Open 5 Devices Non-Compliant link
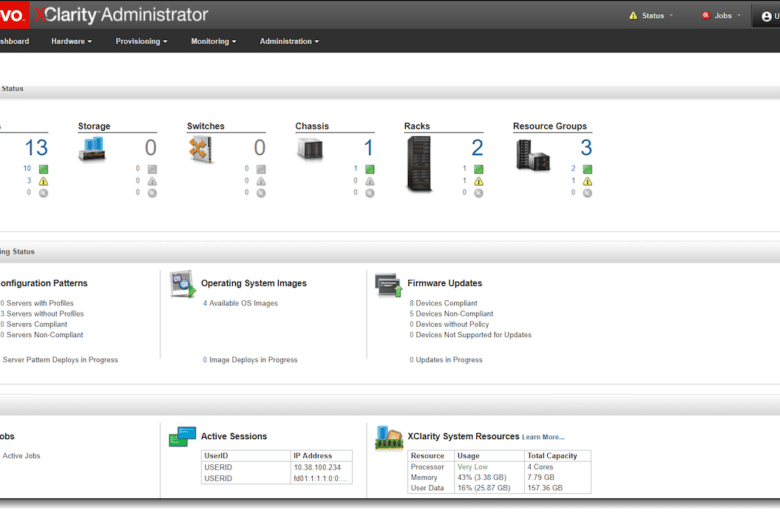Screen dimensions: 780x516 click(451, 313)
